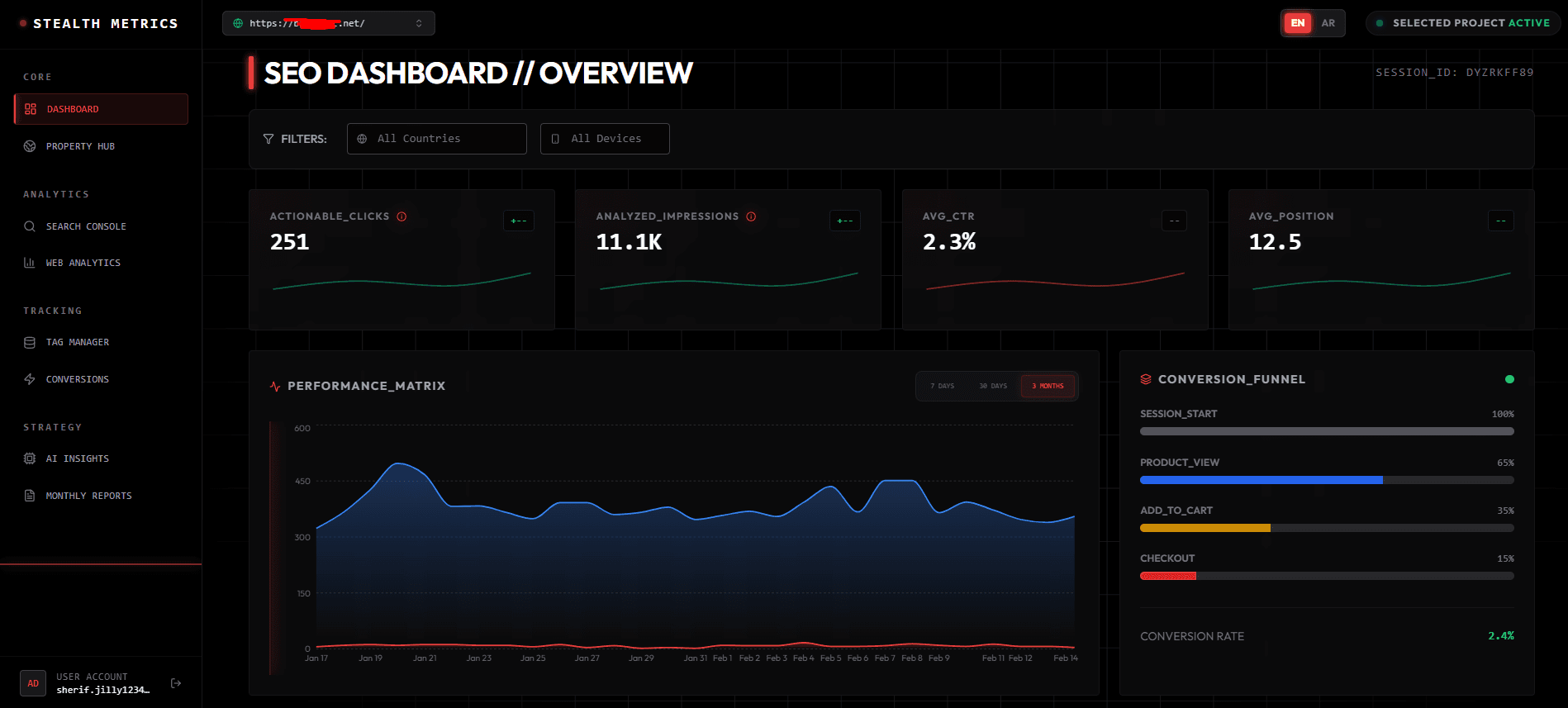Screen dimensions: 1568x708
Task: Click the Product_View funnel progress bar
Action: pos(1327,480)
